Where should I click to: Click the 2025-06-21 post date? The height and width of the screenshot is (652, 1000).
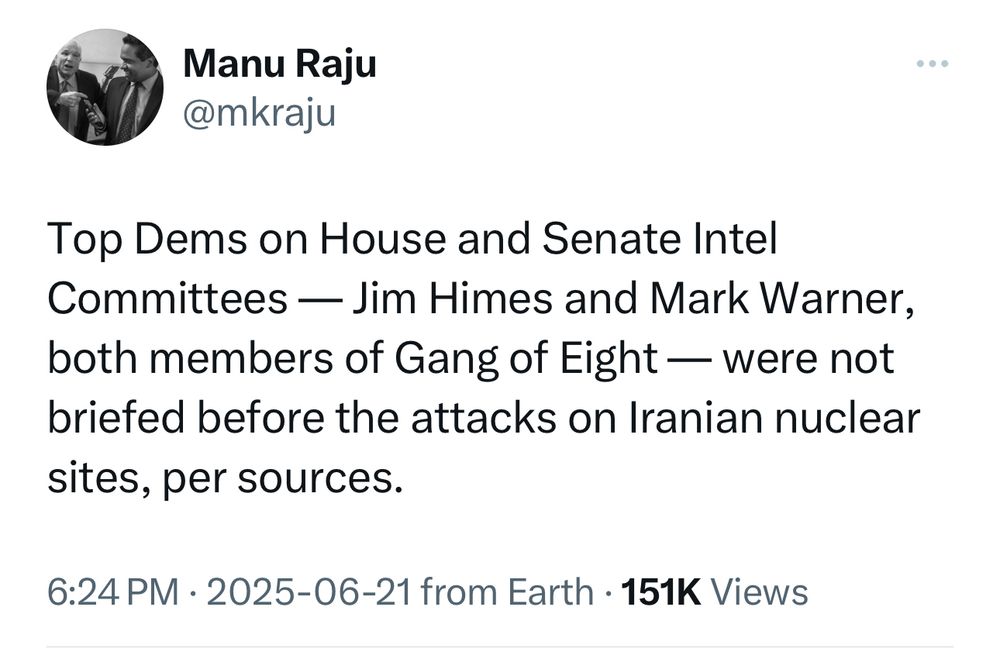[309, 592]
